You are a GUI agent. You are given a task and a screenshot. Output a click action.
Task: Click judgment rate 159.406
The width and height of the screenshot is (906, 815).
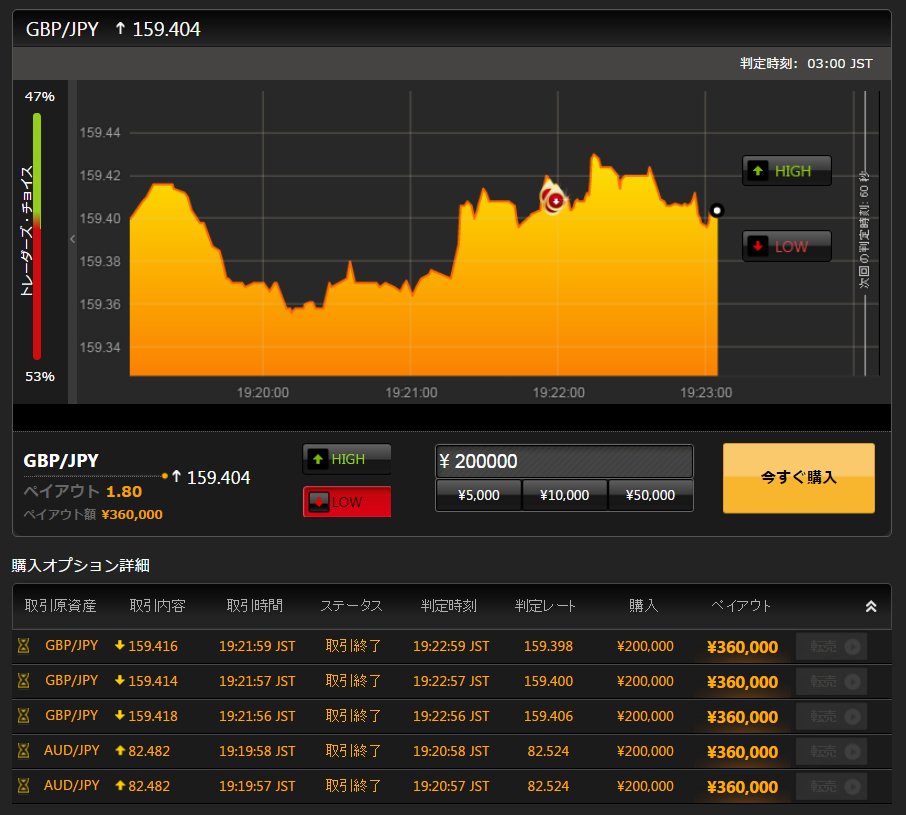coord(548,716)
